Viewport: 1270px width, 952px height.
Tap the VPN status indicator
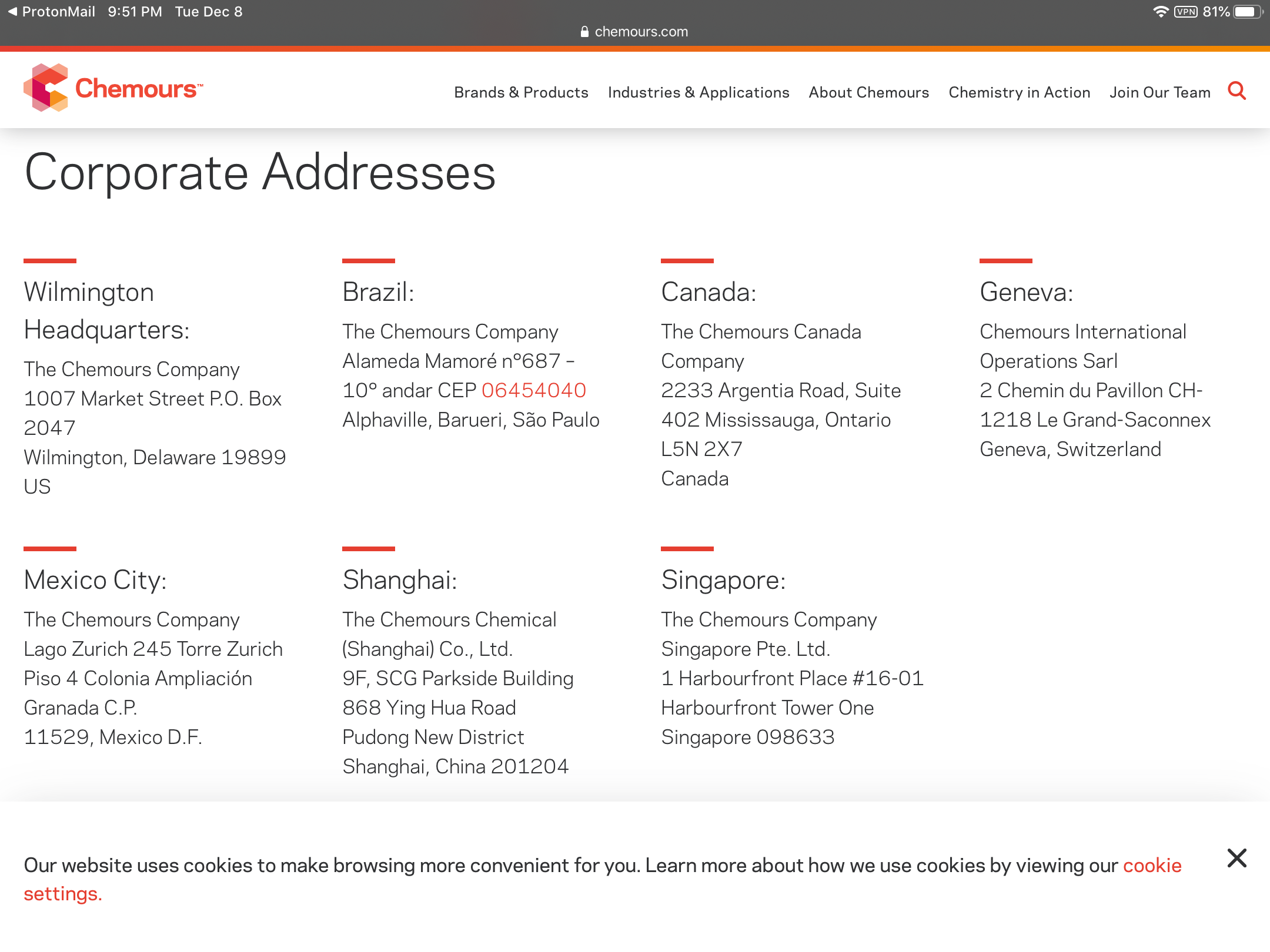click(x=1186, y=12)
